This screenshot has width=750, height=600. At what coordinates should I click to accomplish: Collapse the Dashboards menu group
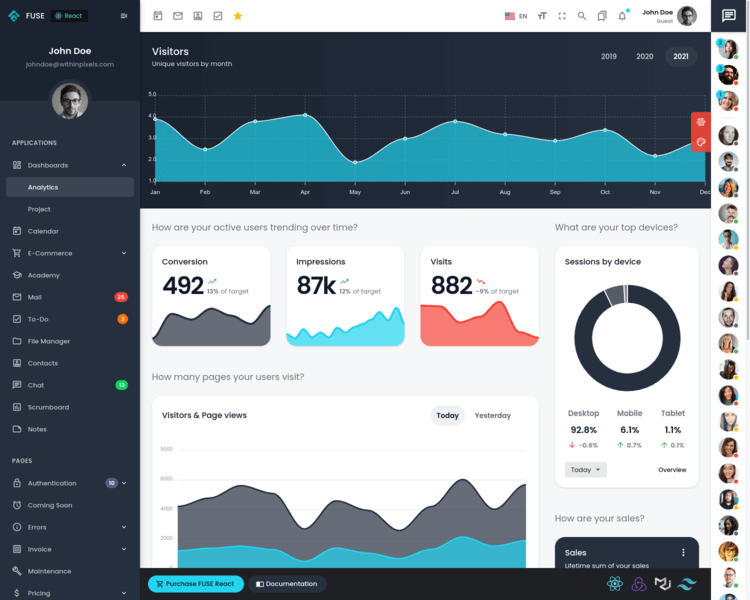(70, 165)
